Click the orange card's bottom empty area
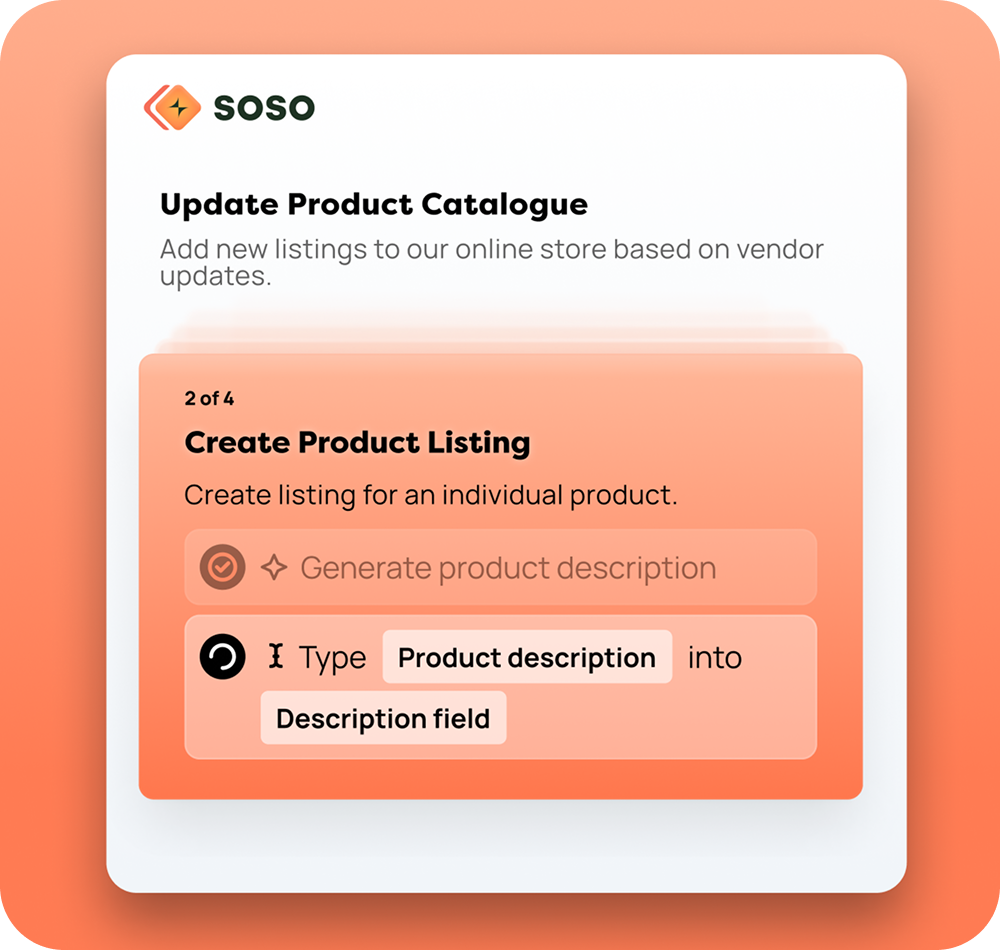Viewport: 1000px width, 950px height. coord(500,779)
